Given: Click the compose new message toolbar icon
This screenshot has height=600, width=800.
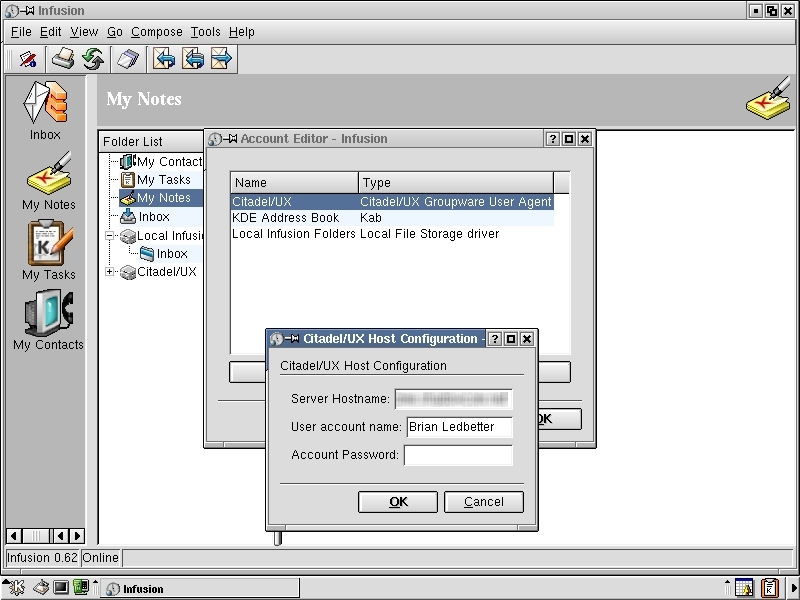Looking at the screenshot, I should coord(28,59).
